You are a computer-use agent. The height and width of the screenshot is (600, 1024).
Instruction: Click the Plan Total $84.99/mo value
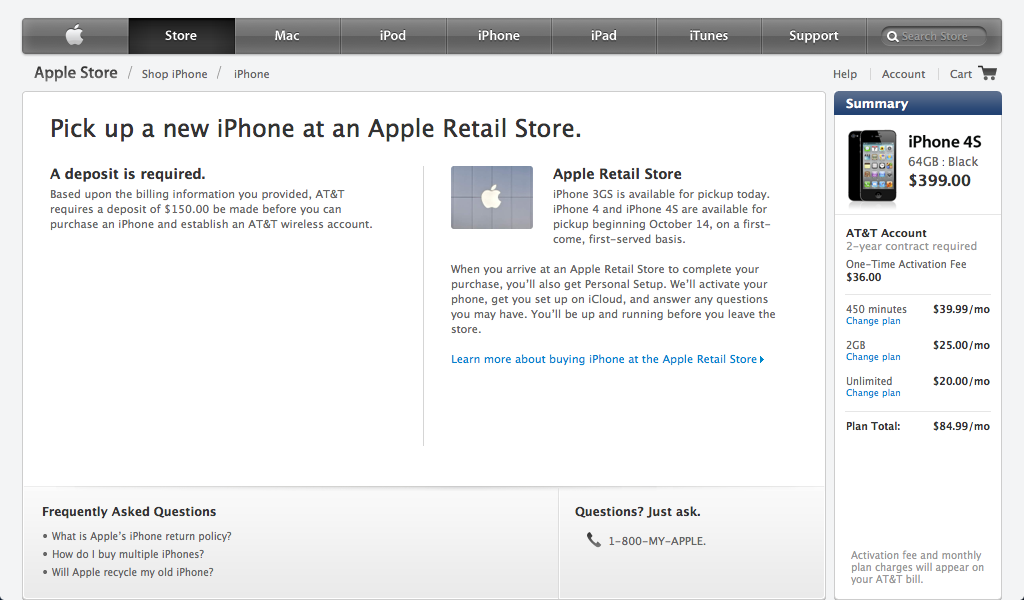tap(961, 426)
